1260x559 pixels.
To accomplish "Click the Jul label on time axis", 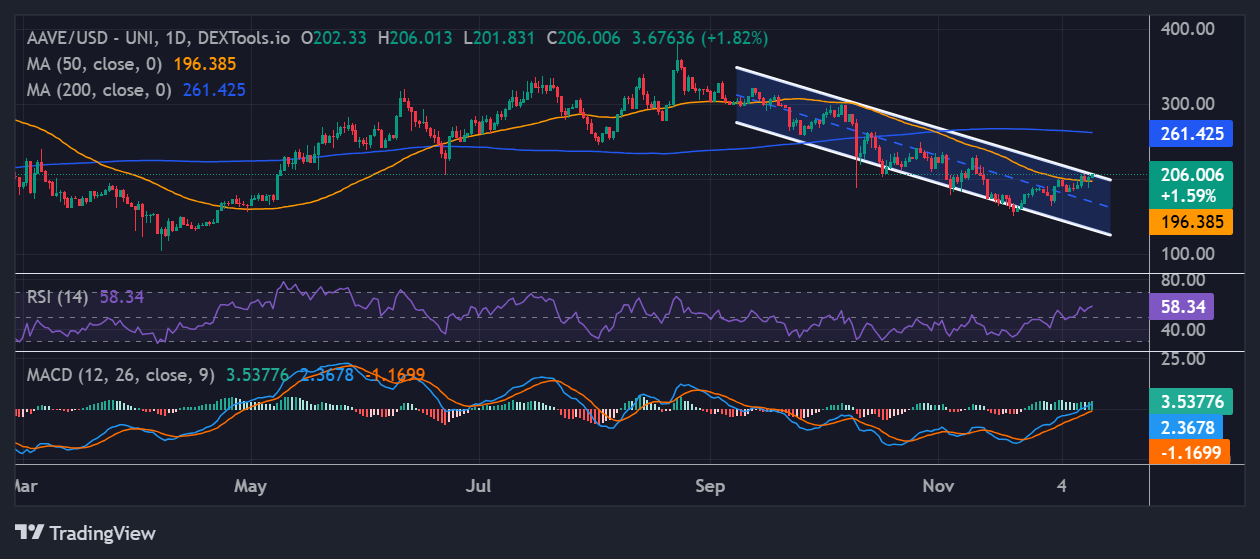I will pos(481,486).
